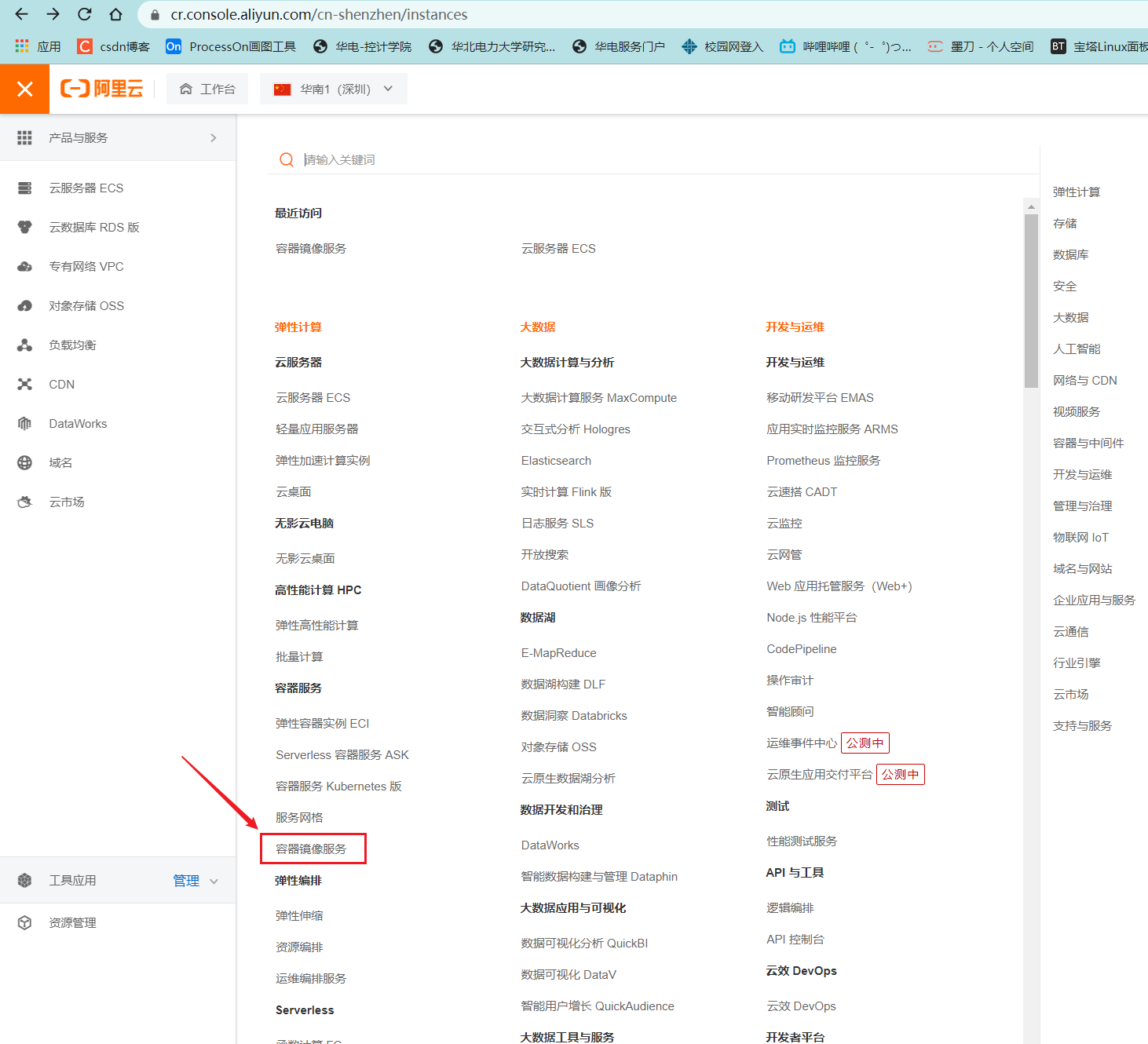Click the address bar URL

click(x=319, y=14)
